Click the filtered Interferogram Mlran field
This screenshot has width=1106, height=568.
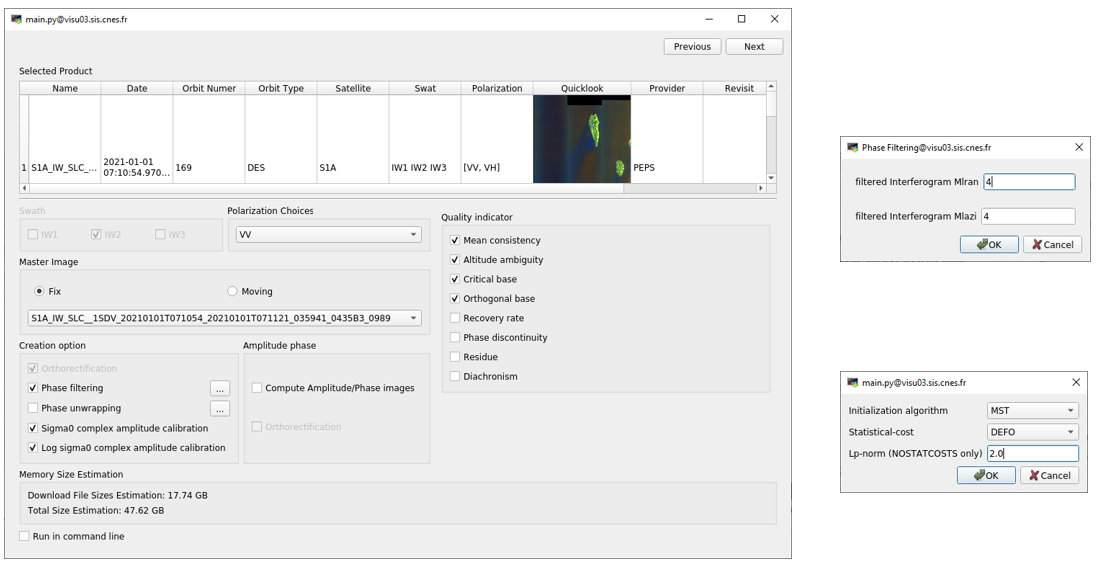1028,182
